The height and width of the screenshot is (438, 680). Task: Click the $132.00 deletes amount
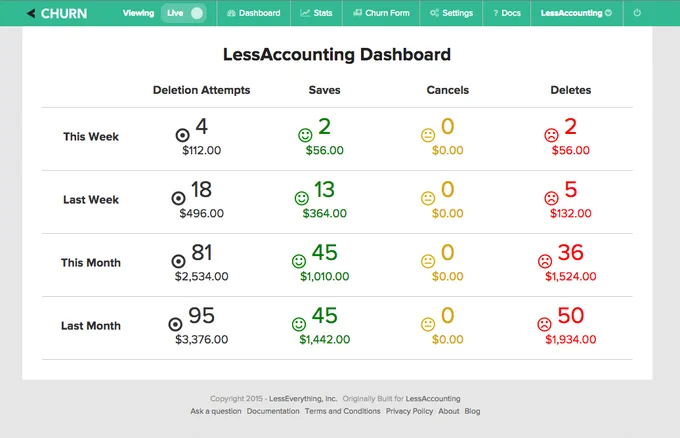pos(571,213)
